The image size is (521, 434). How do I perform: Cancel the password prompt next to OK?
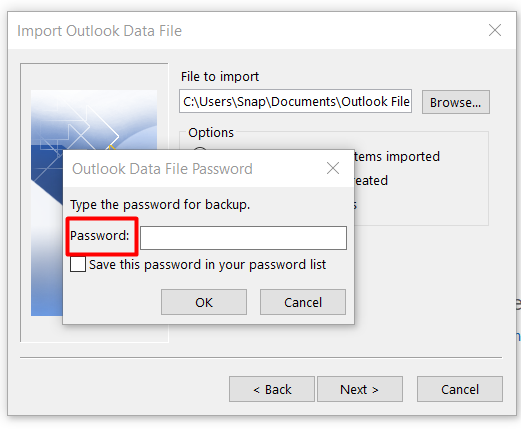pos(303,302)
